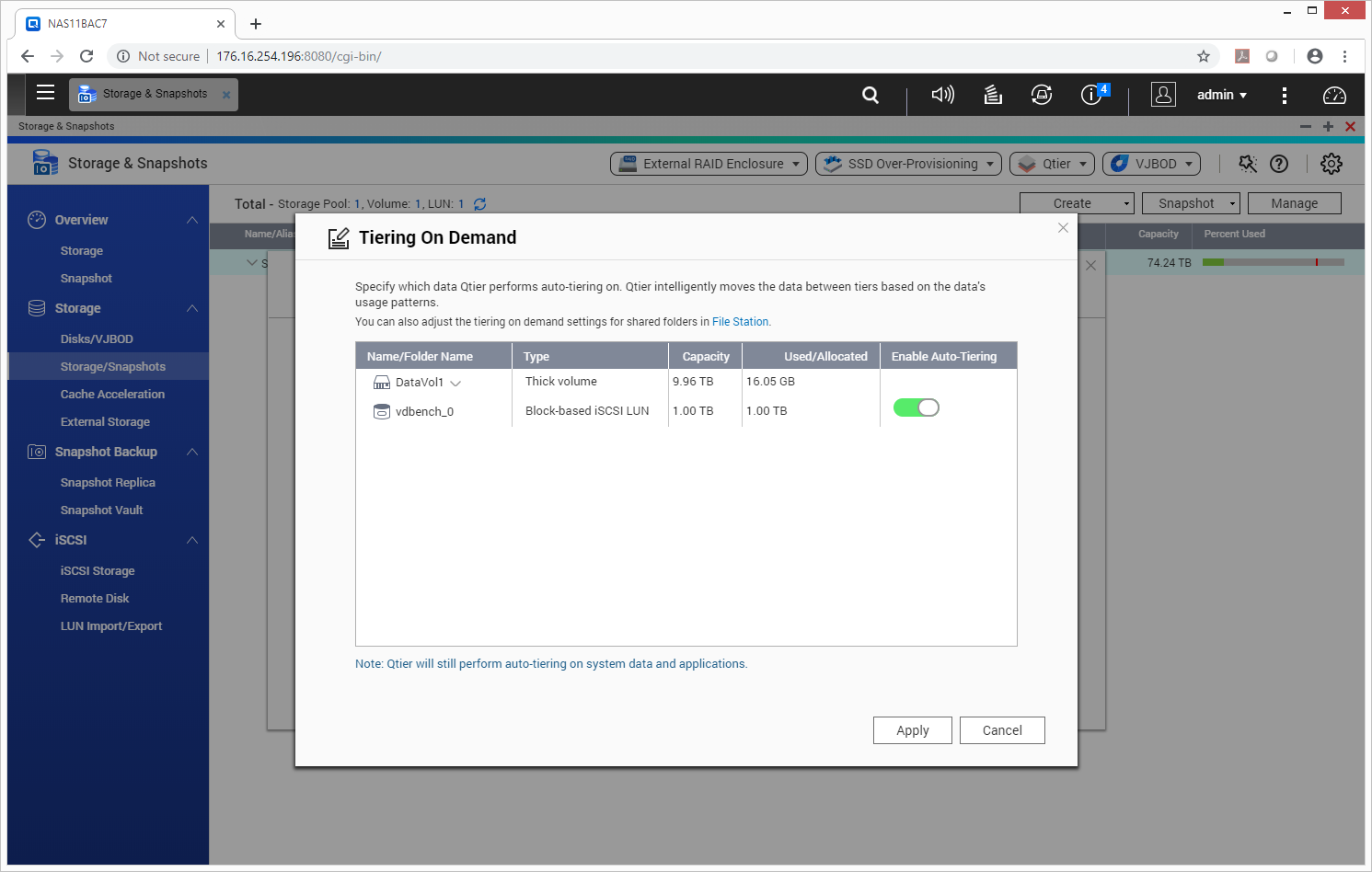Collapse the Storage sidebar section chevron
This screenshot has height=872, width=1372.
pos(192,308)
